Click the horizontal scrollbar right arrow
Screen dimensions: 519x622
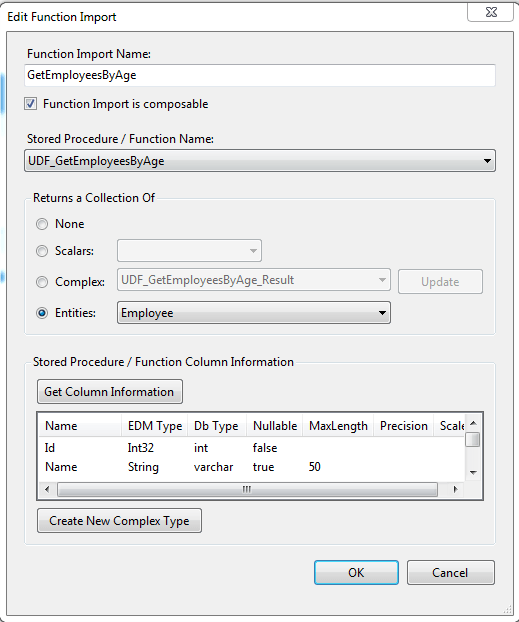click(x=455, y=489)
